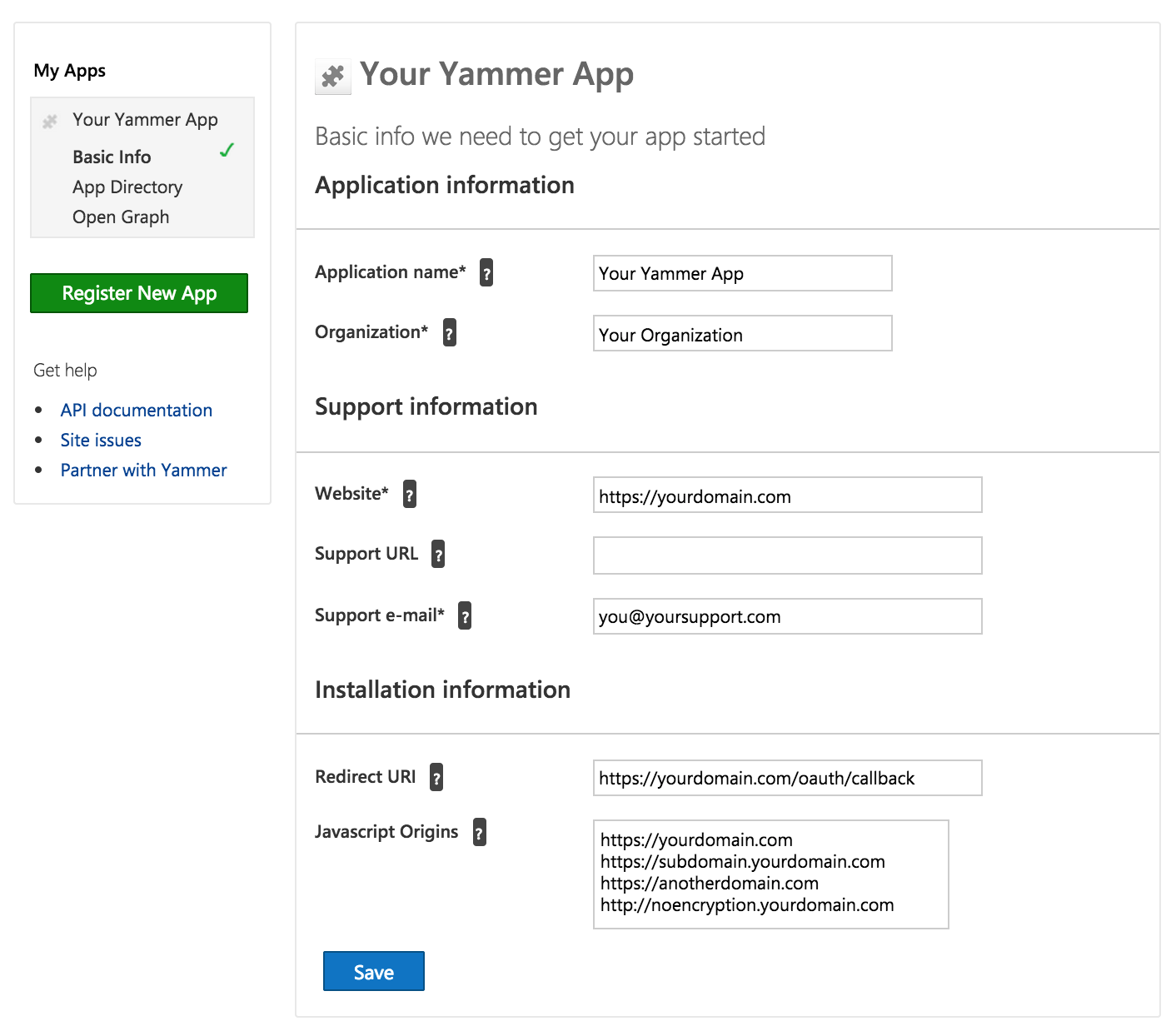Viewport: 1176px width, 1031px height.
Task: Click the puzzle-piece app icon in the page header
Action: coord(333,77)
